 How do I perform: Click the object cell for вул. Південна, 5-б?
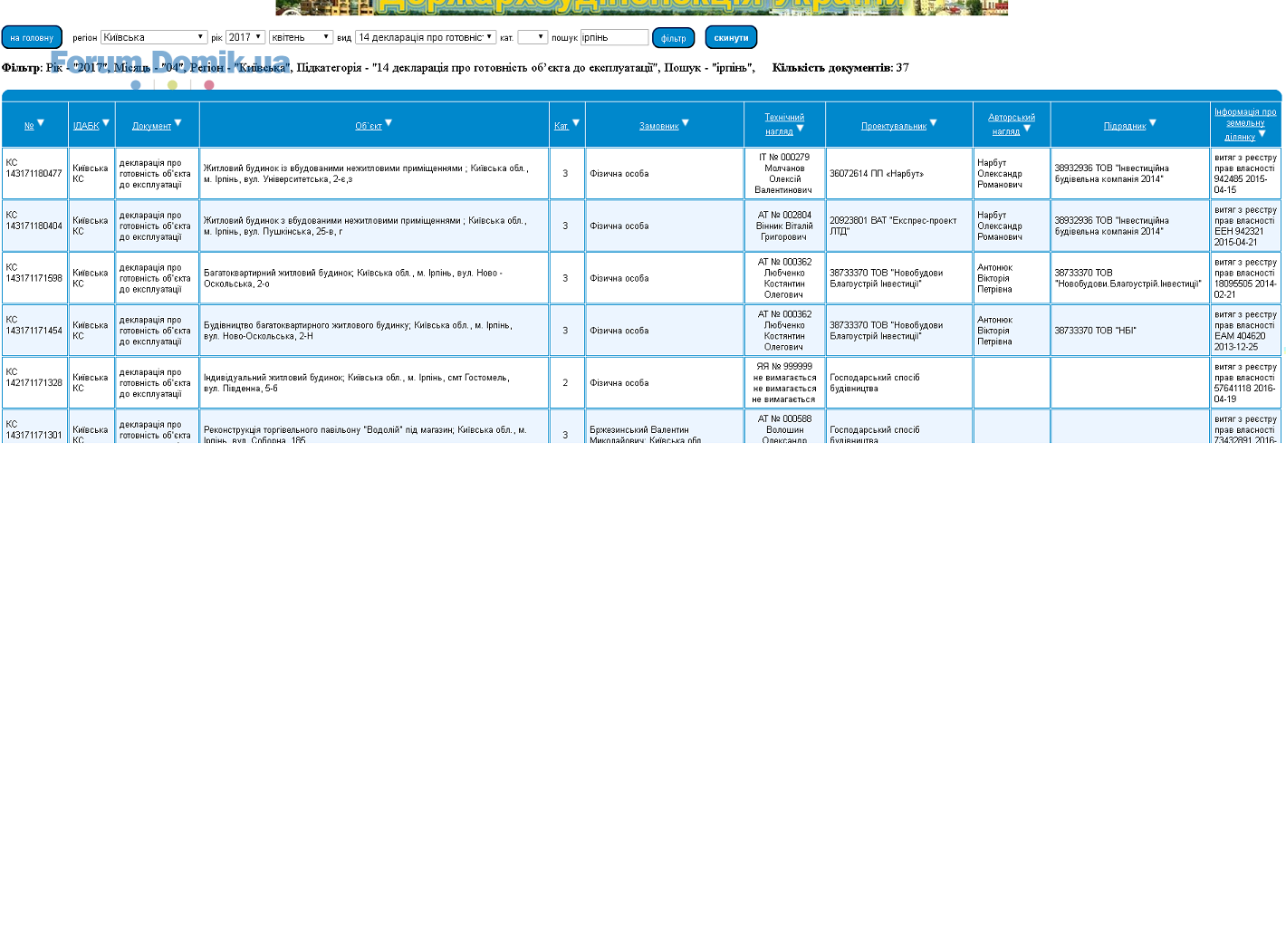coord(374,383)
